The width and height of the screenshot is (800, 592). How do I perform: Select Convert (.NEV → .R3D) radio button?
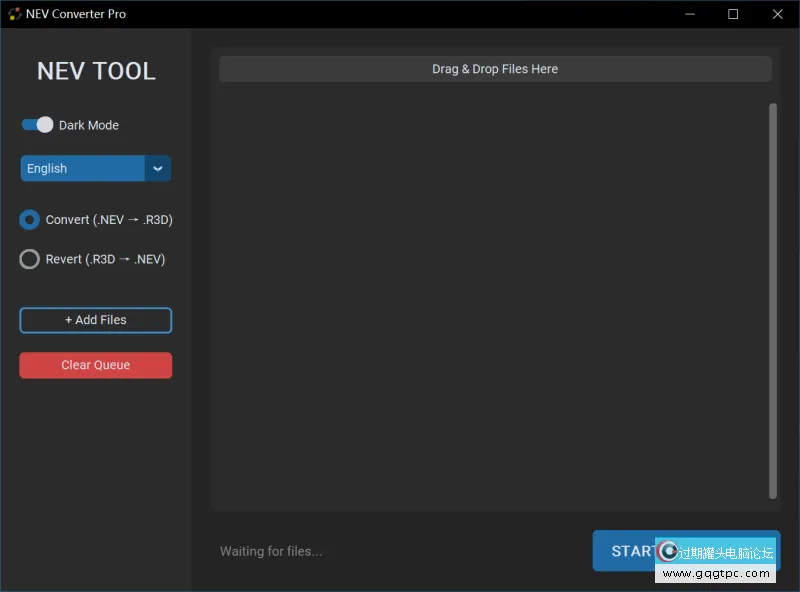coord(30,220)
